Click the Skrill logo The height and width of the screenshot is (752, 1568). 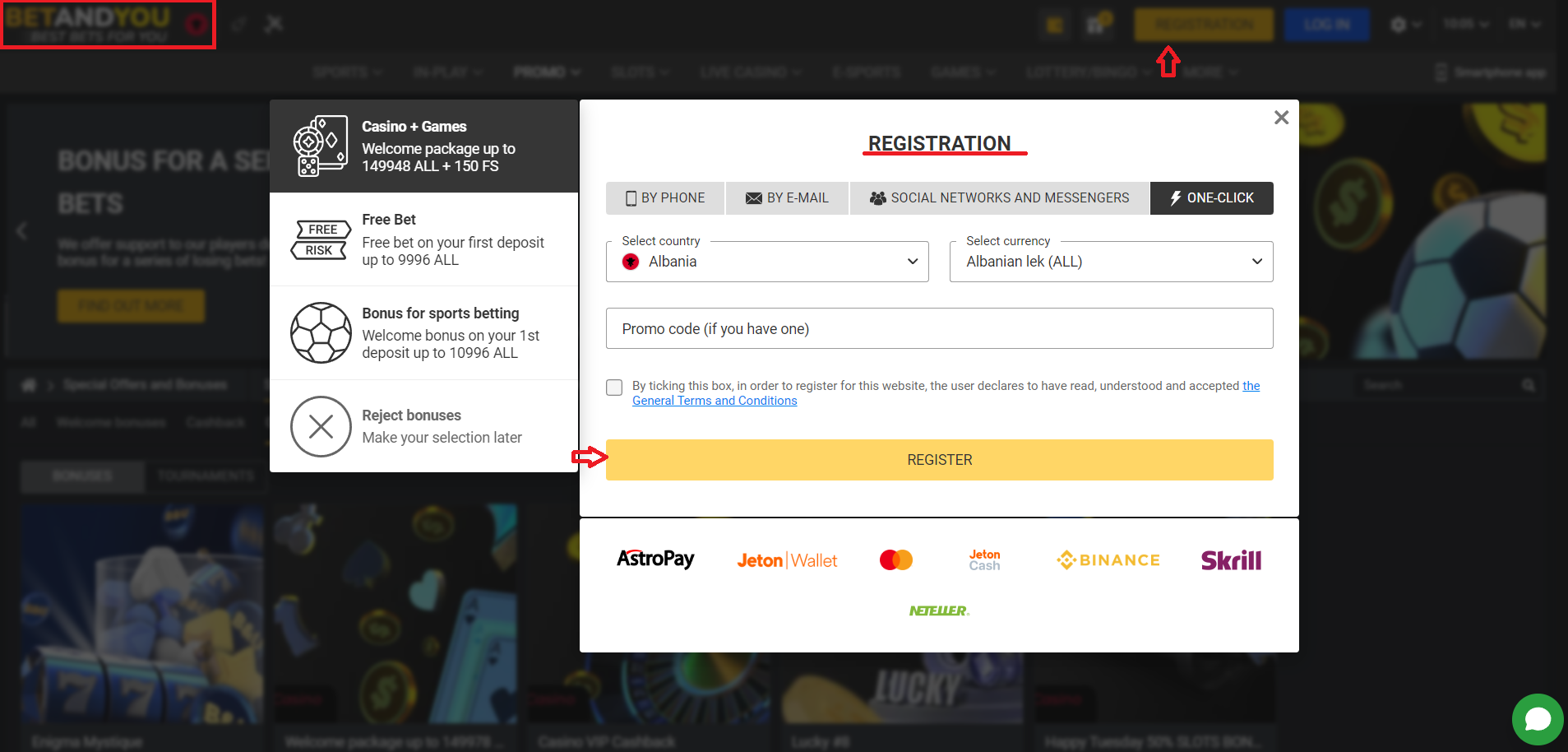click(x=1231, y=560)
